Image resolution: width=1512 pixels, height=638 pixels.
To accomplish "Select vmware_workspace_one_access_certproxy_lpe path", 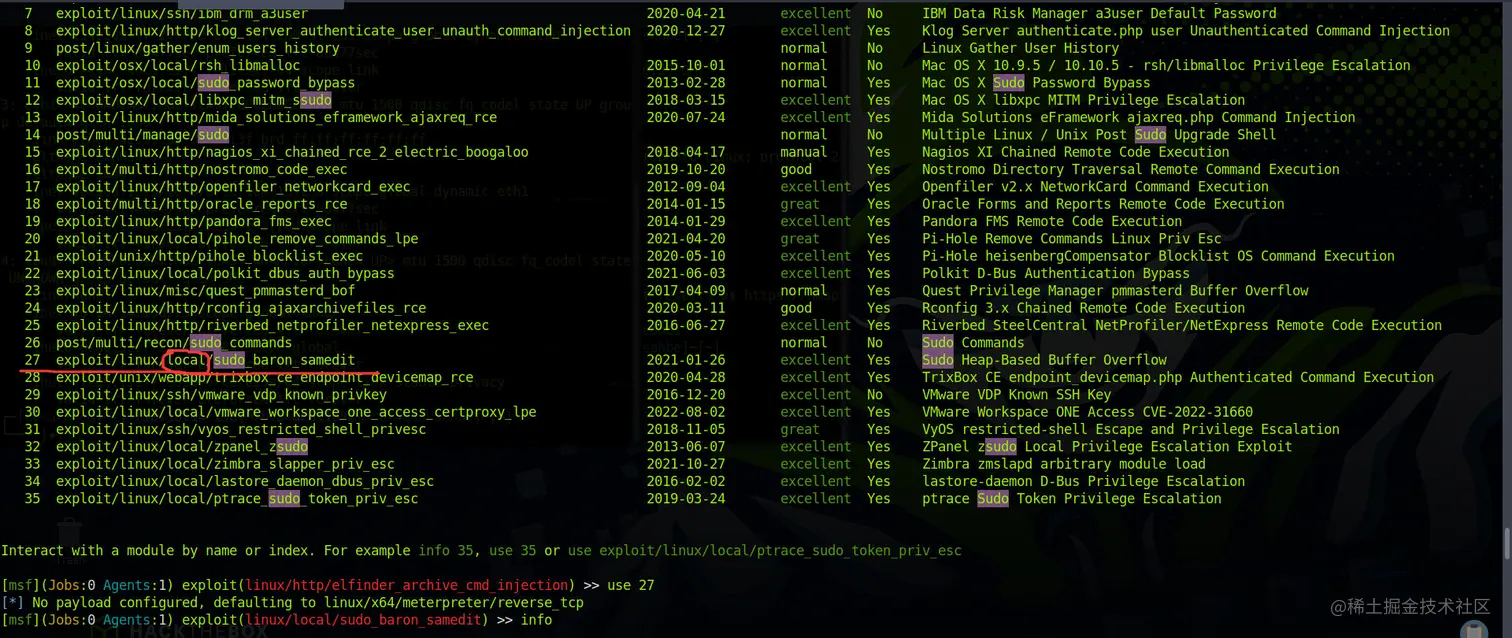I will [296, 412].
